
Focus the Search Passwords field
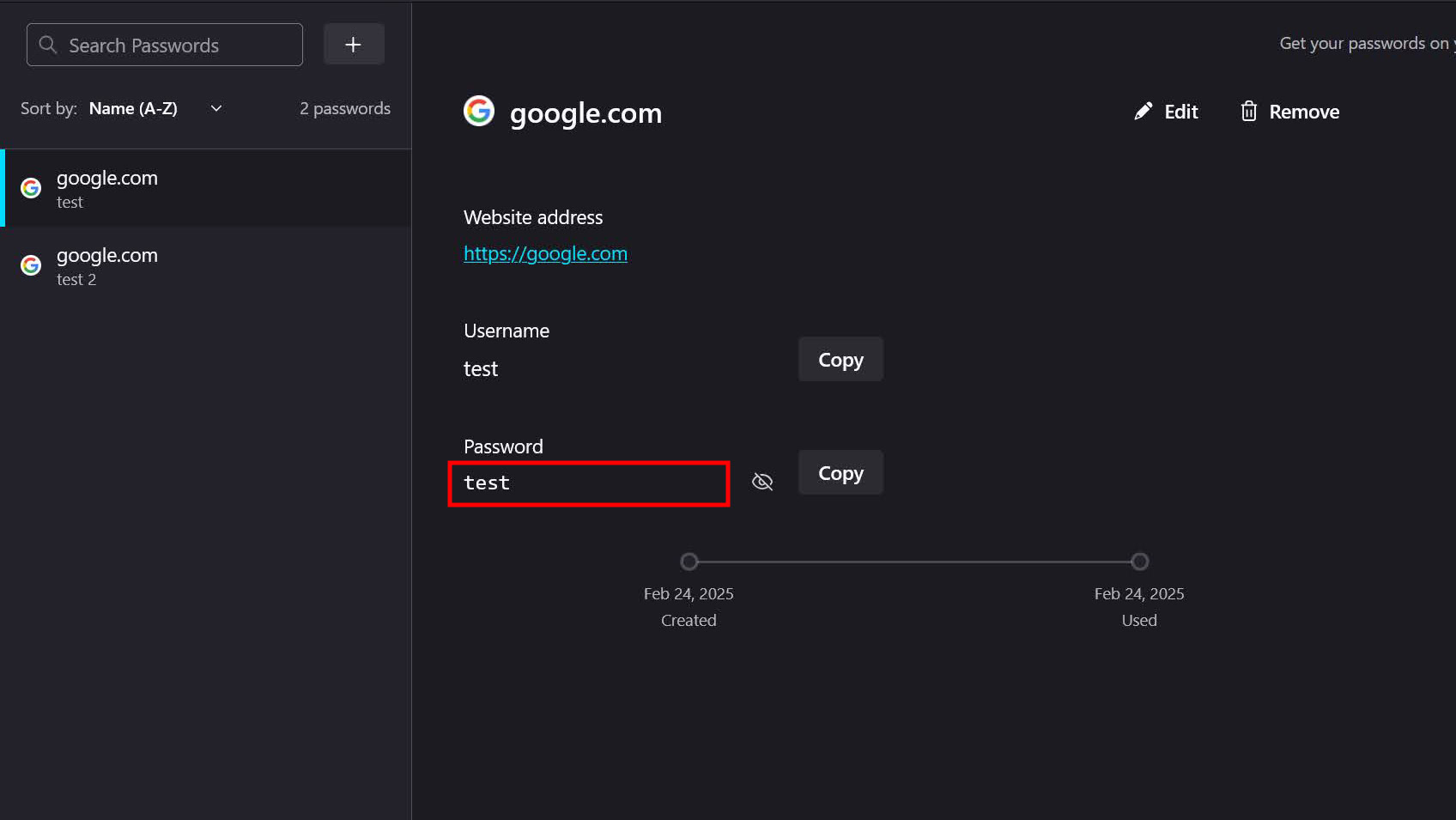coord(176,46)
